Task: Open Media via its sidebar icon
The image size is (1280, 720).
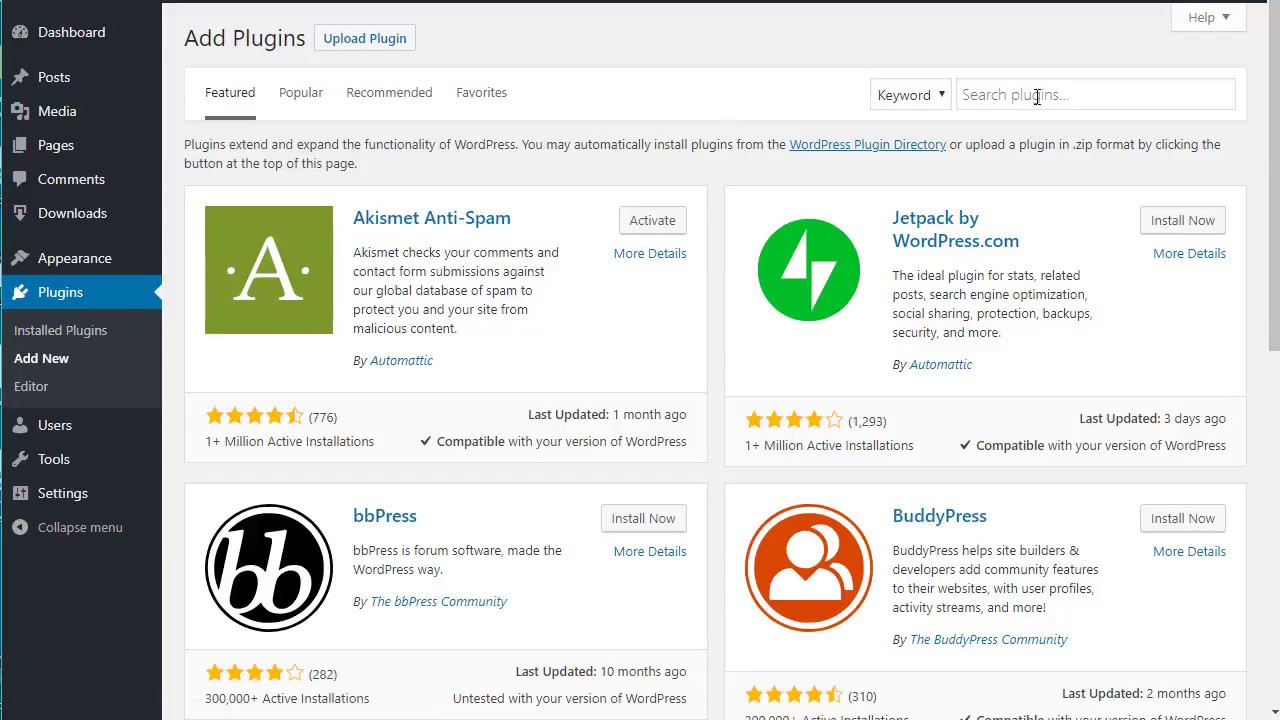Action: pos(20,111)
